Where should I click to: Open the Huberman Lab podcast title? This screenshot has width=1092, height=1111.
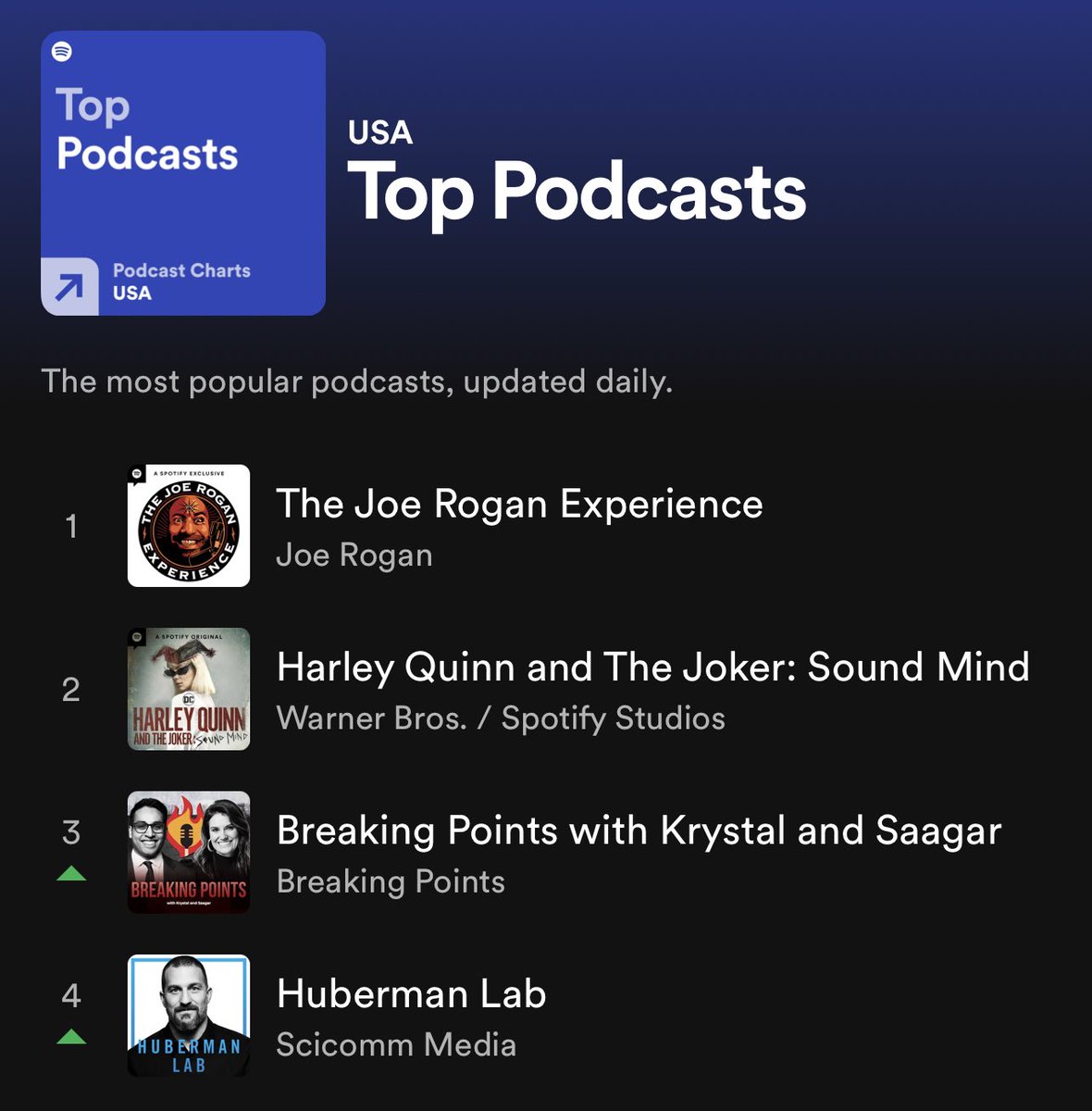(412, 994)
